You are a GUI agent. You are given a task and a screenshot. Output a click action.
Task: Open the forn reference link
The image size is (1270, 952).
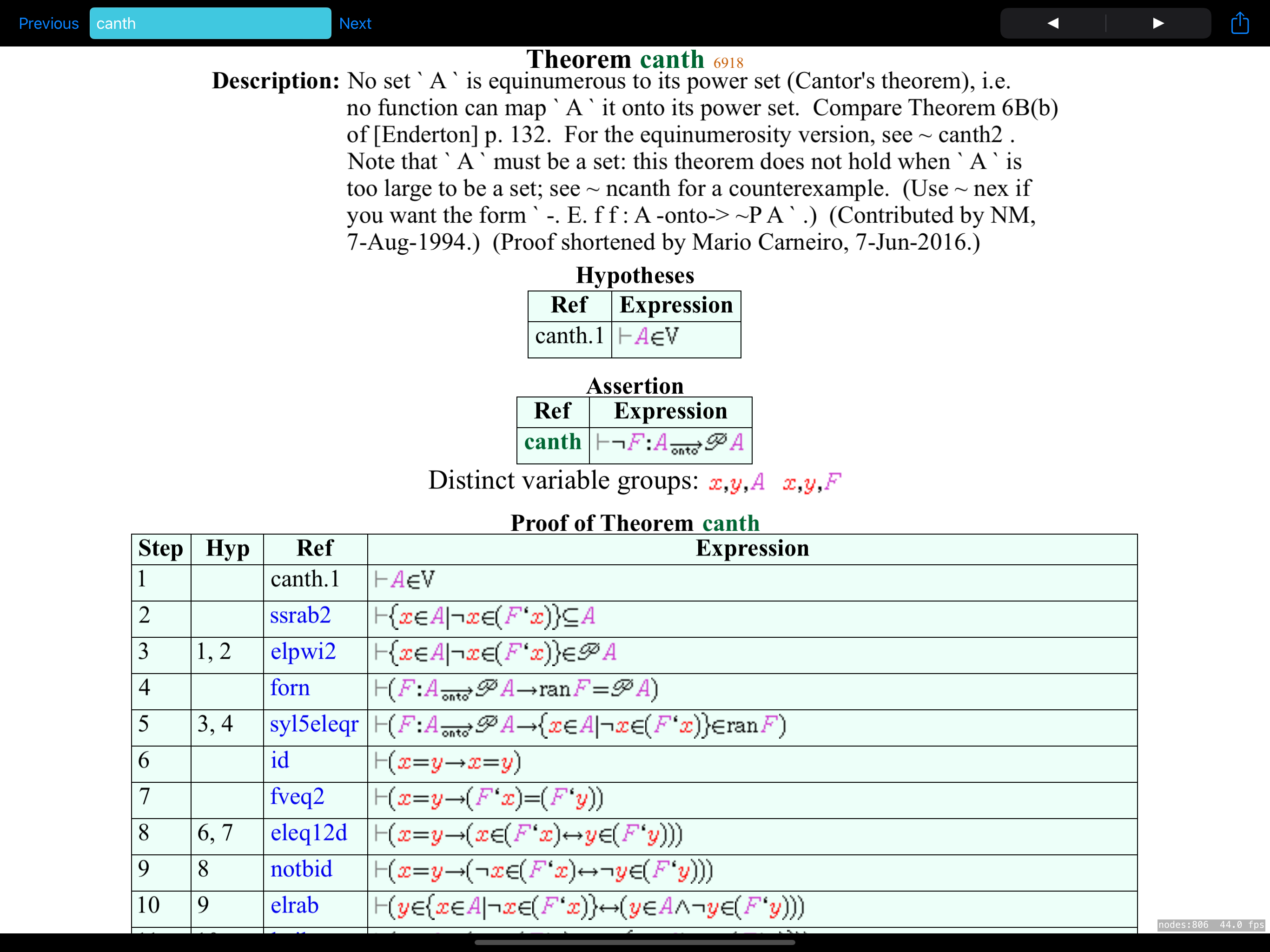tap(290, 688)
